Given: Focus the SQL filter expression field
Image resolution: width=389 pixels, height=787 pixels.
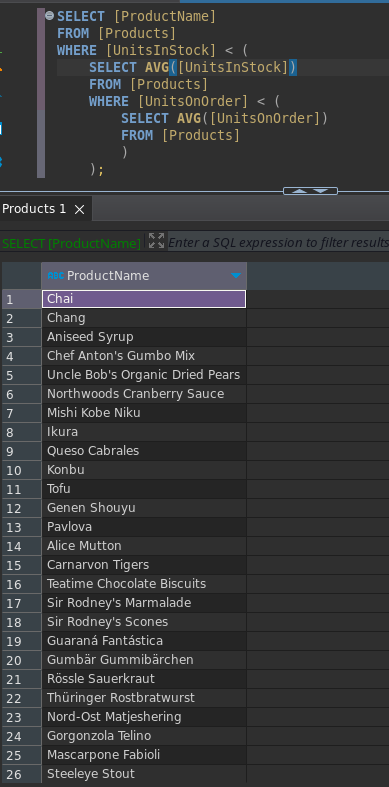Looking at the screenshot, I should (x=278, y=243).
